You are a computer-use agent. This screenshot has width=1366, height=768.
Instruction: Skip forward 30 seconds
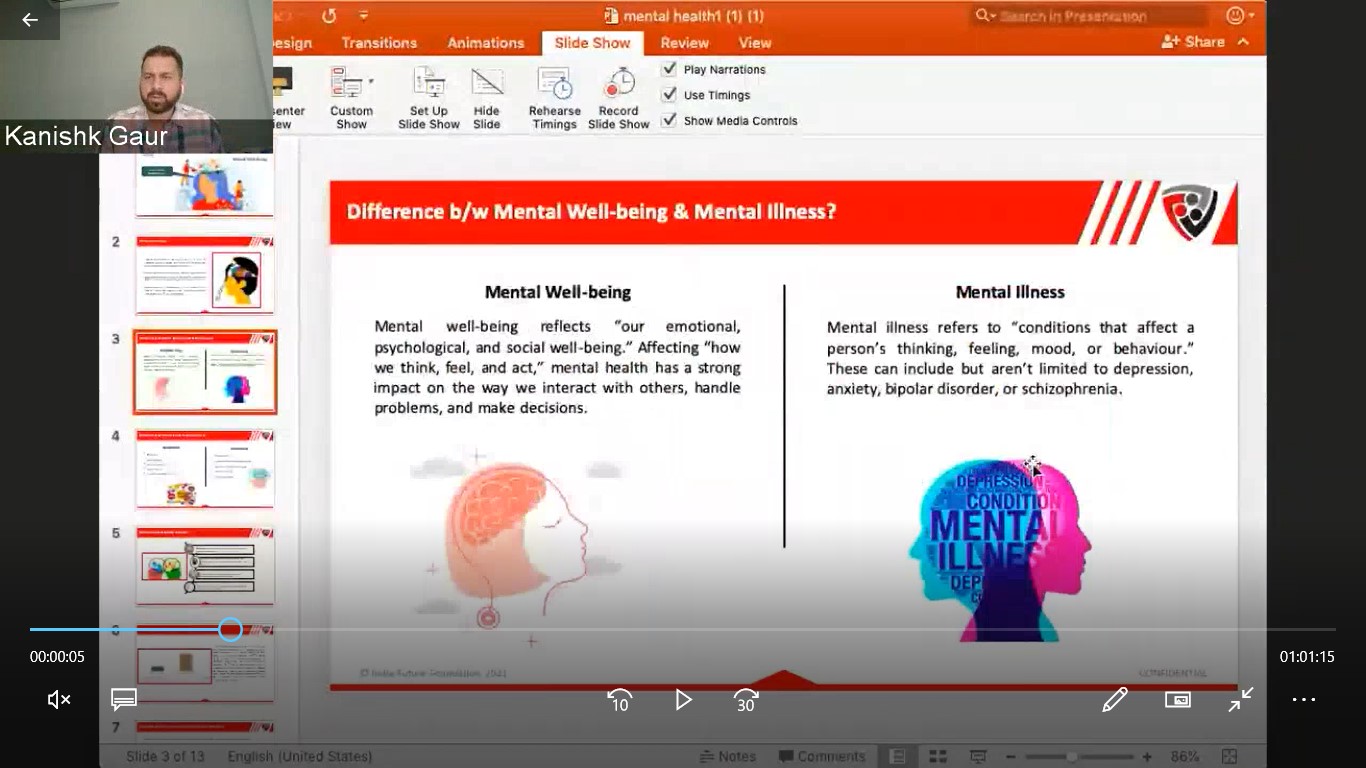coord(746,700)
